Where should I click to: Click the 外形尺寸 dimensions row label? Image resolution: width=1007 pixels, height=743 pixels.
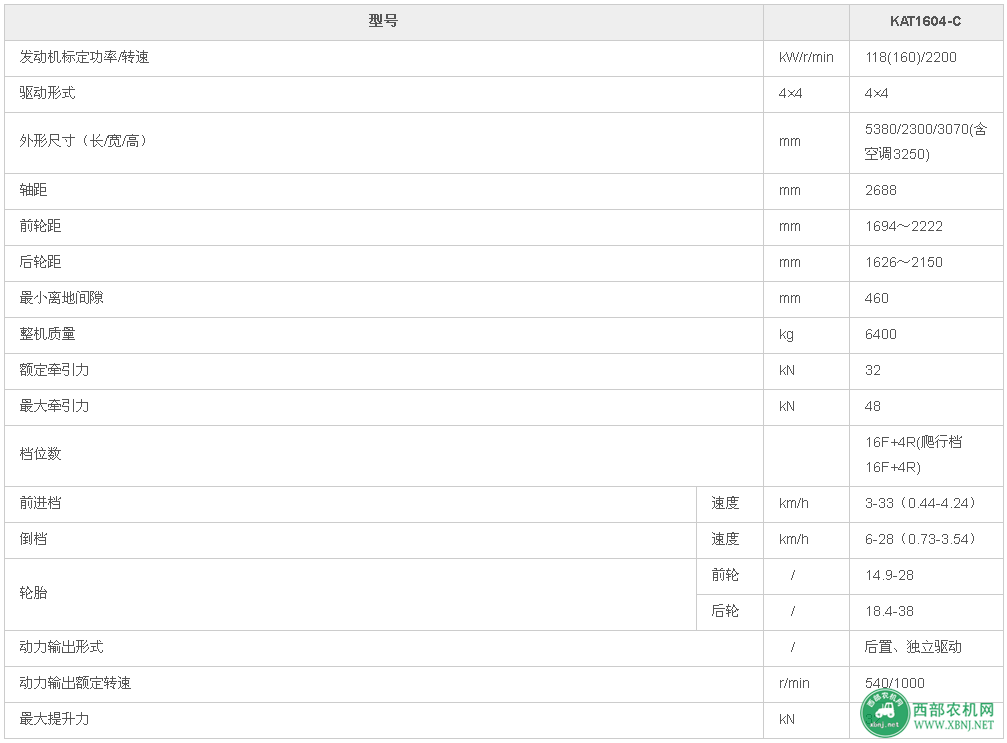point(83,141)
